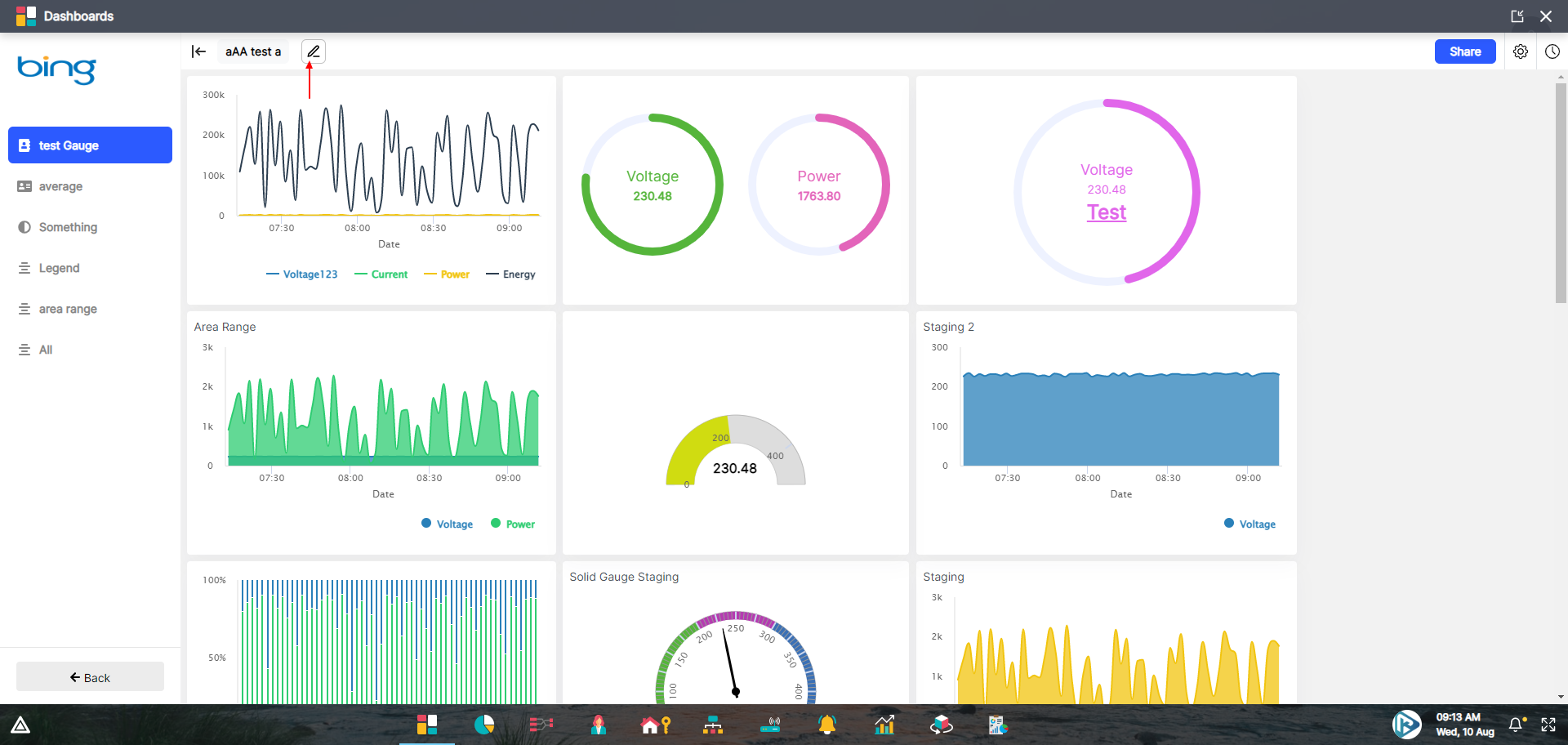Select the router device icon in taskbar
1568x745 pixels.
coord(770,725)
